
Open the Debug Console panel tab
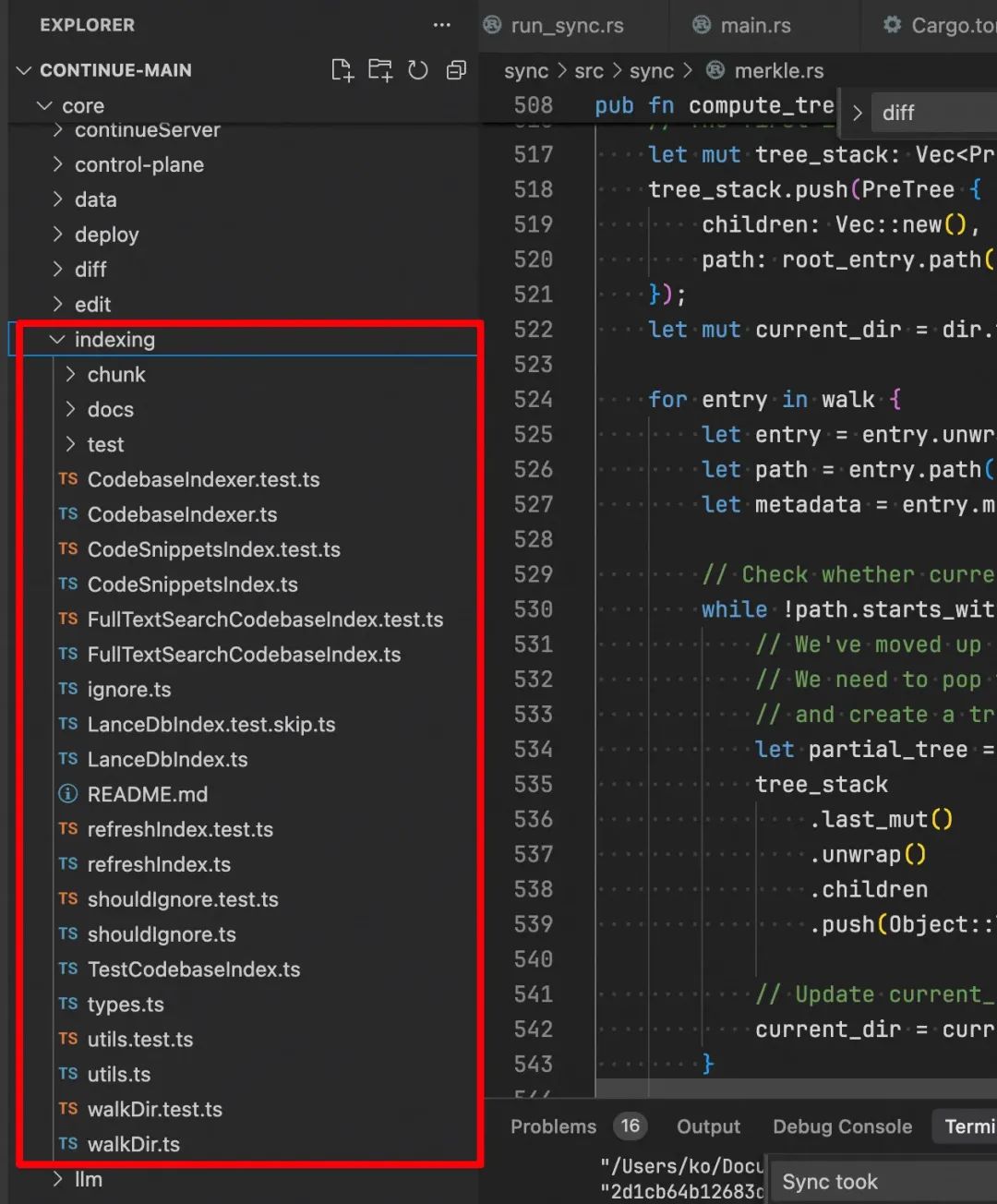(x=843, y=1126)
